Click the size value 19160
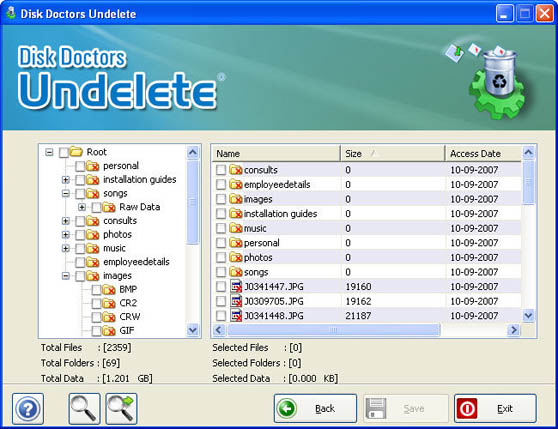Image resolution: width=558 pixels, height=429 pixels. coord(358,287)
